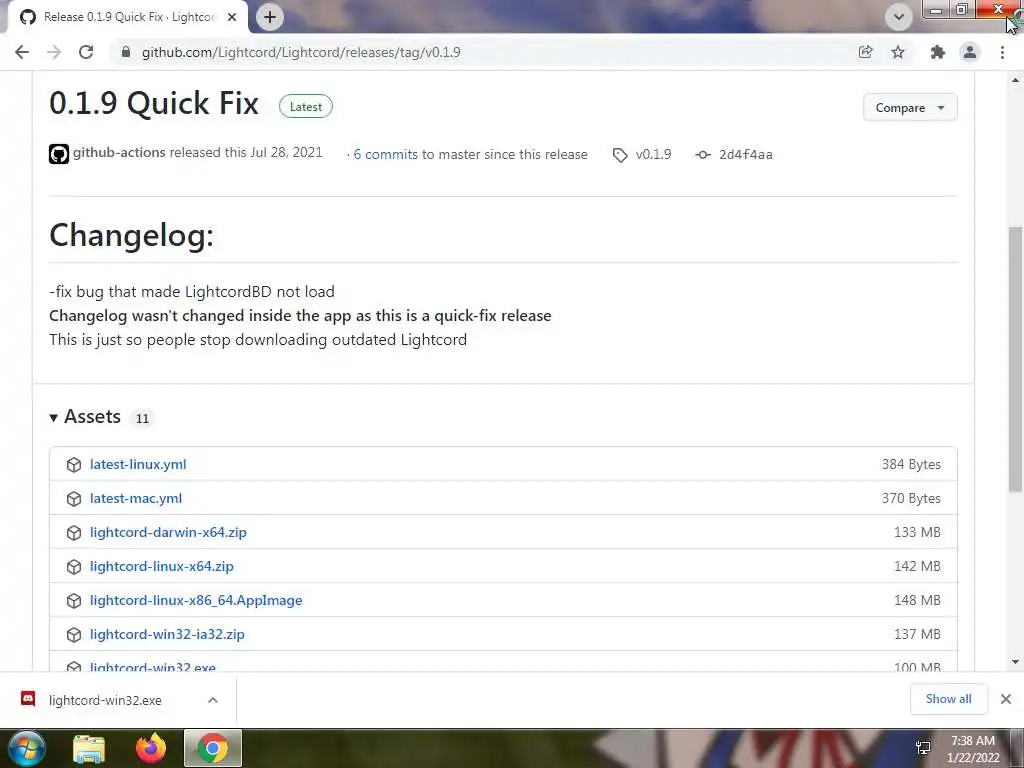Screen dimensions: 1024x768
Task: Download lightcord-win32-ia32.zip
Action: [x=167, y=634]
